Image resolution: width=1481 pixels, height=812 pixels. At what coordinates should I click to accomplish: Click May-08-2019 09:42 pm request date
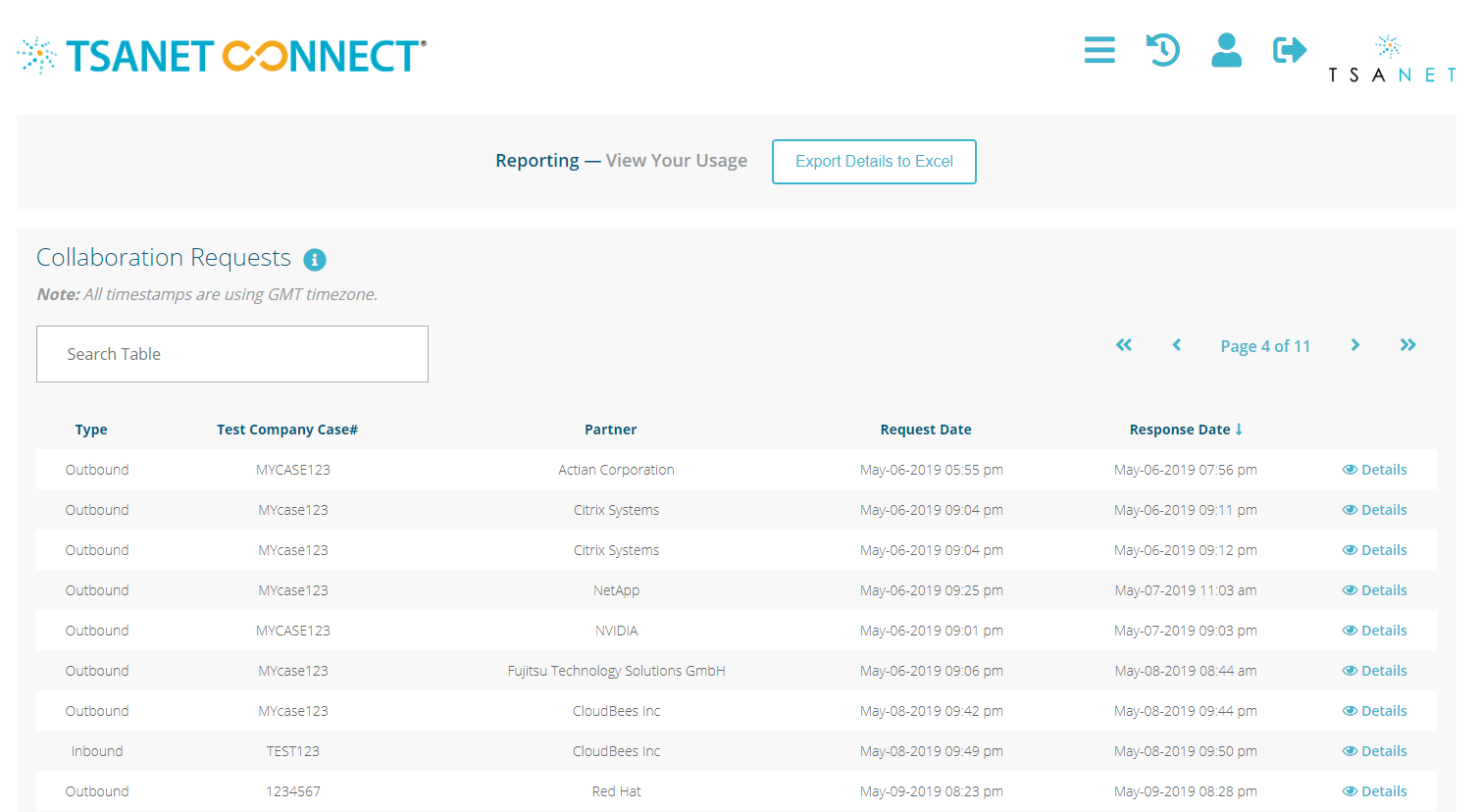(932, 711)
